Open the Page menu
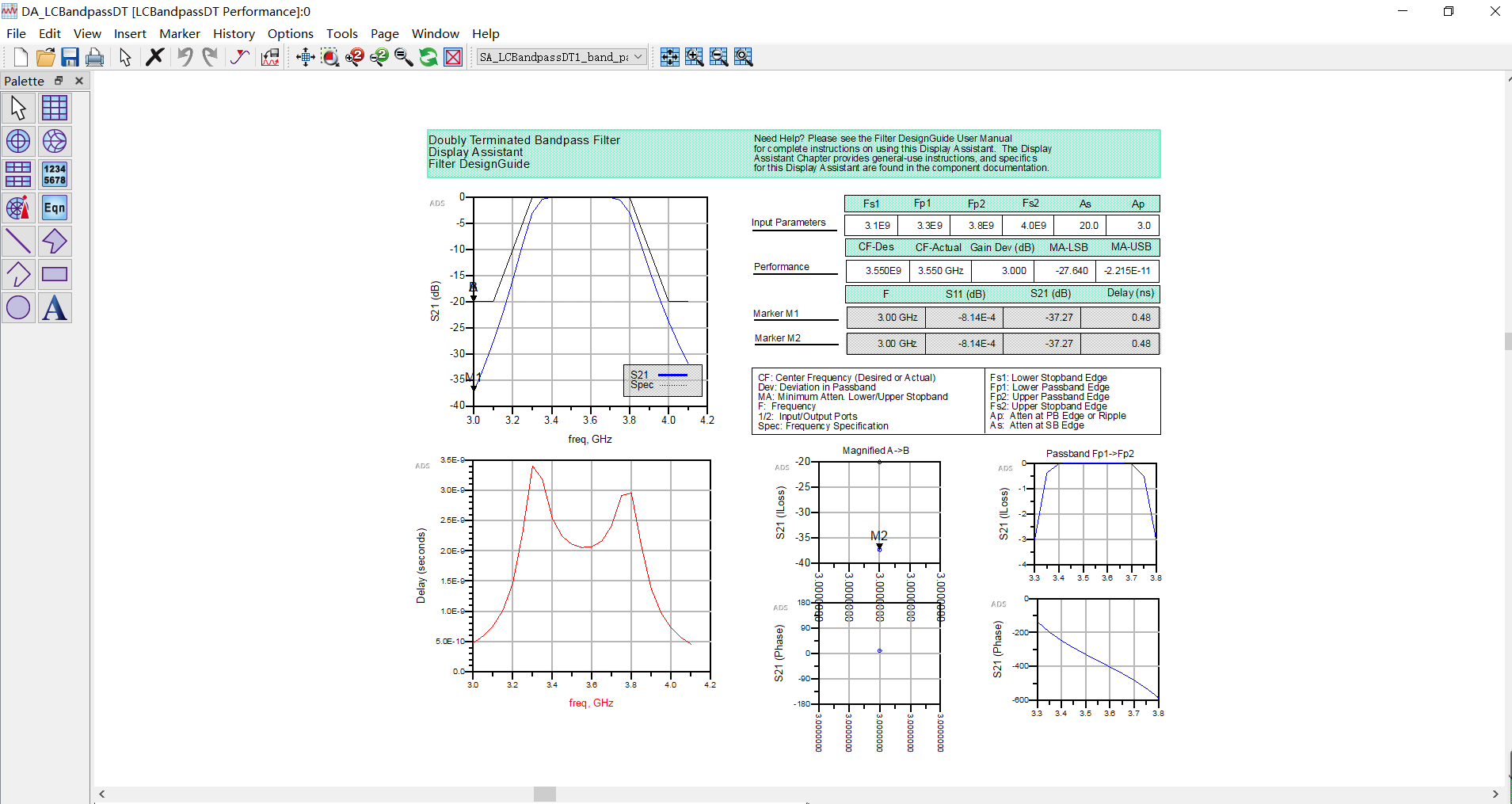This screenshot has width=1512, height=804. (385, 33)
